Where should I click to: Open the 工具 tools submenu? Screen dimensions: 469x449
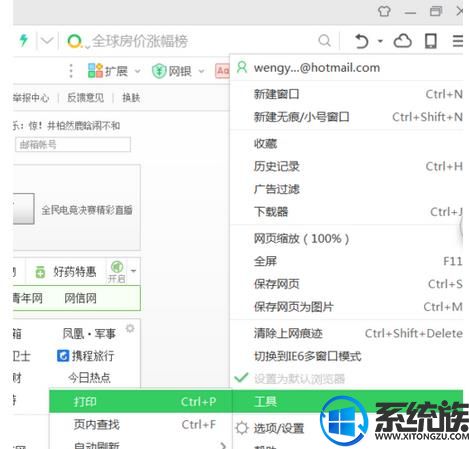(347, 401)
